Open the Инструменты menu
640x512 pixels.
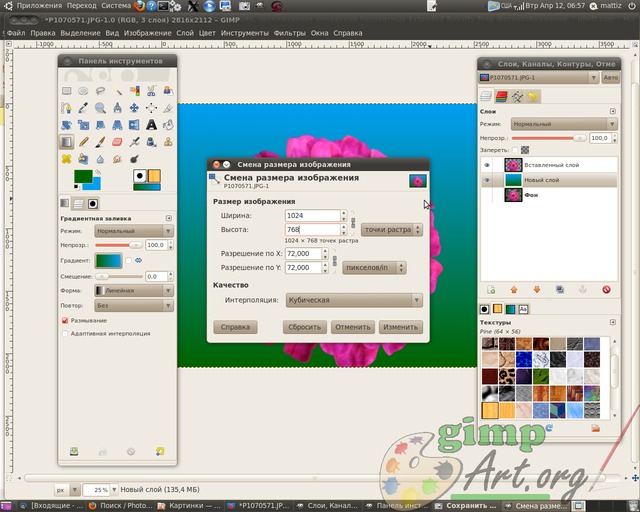(x=245, y=33)
